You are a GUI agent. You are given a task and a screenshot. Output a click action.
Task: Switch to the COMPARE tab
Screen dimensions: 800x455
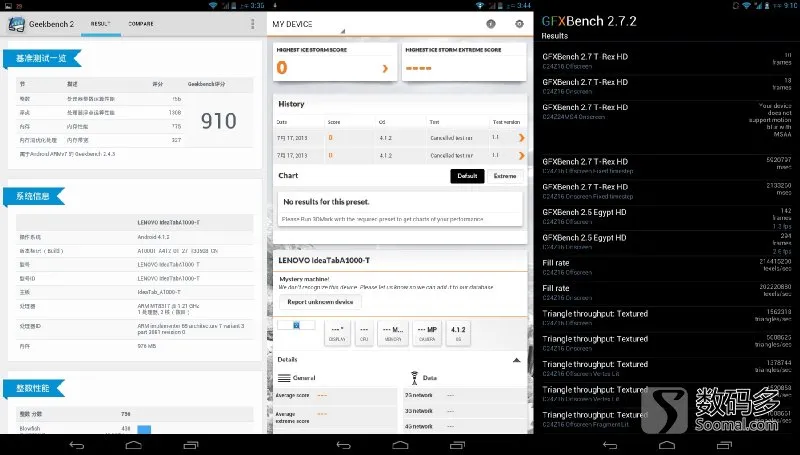(x=141, y=24)
